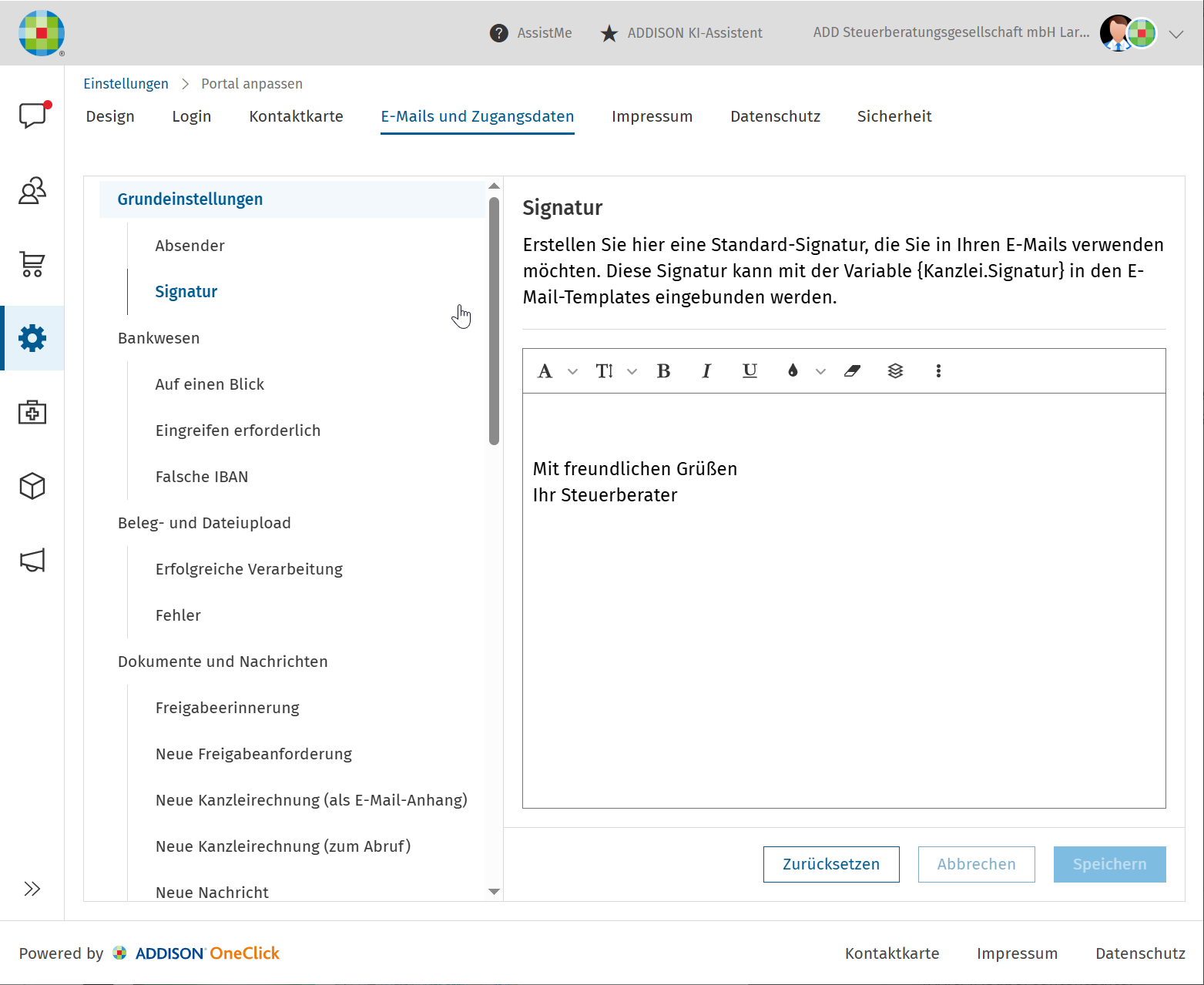The height and width of the screenshot is (985, 1204).
Task: Open the footer Kontaktkarte link
Action: [x=892, y=953]
